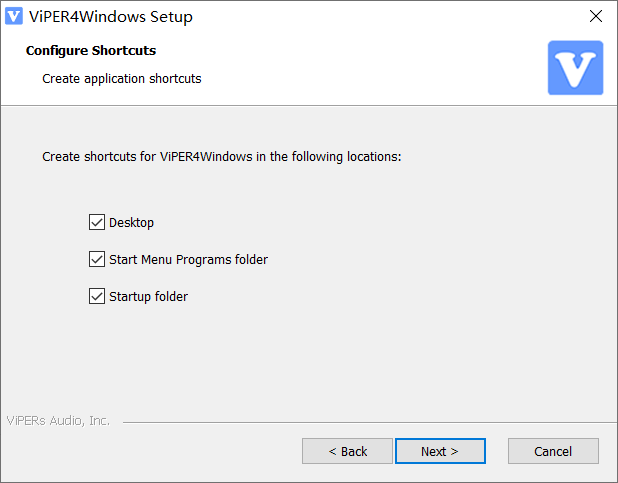
Task: Click the small ViPER icon in title bar
Action: tap(14, 16)
